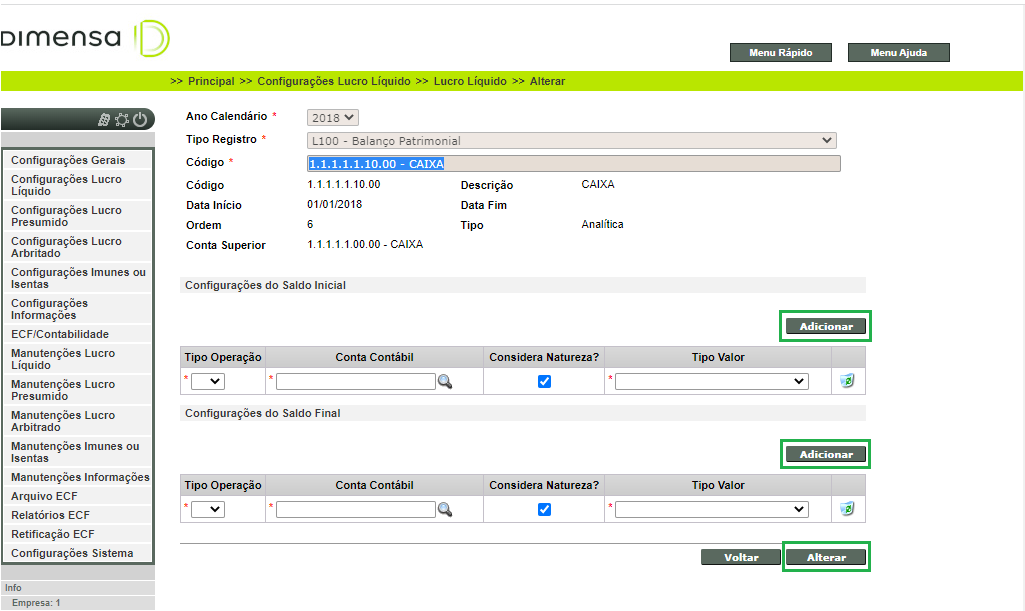Click the green refresh folder icon in Saldo Final row
The image size is (1025, 611).
(847, 509)
